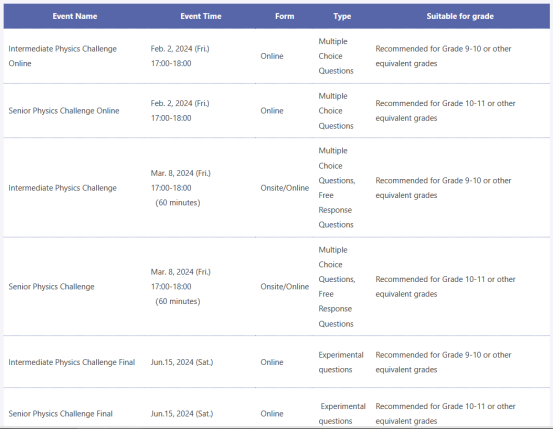Click the Suitable for grade header

460,16
